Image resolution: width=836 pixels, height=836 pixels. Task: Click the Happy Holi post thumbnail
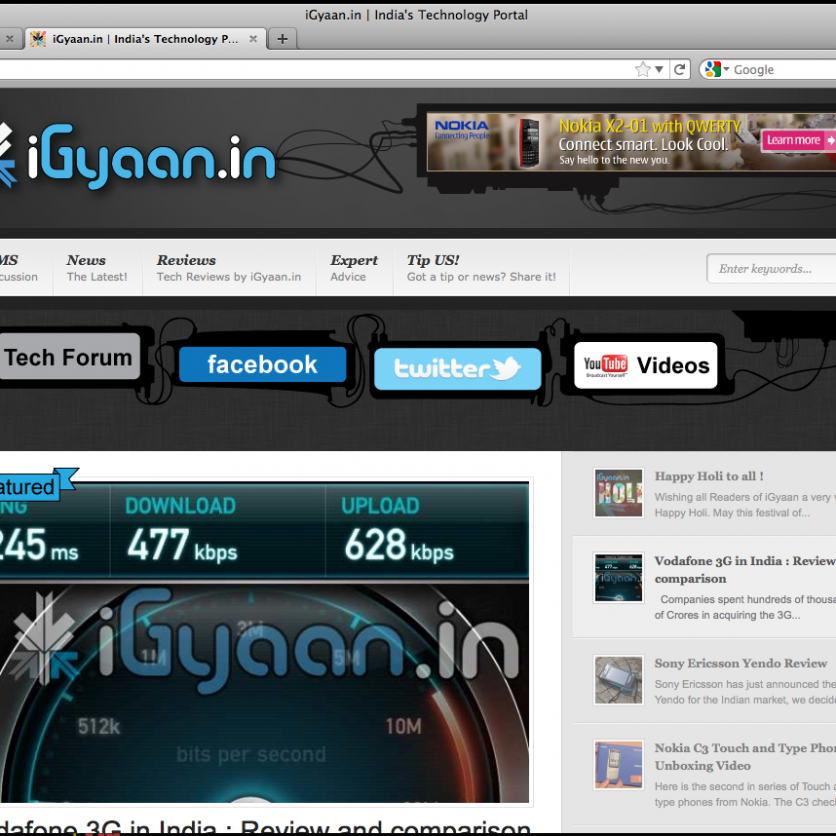[618, 493]
